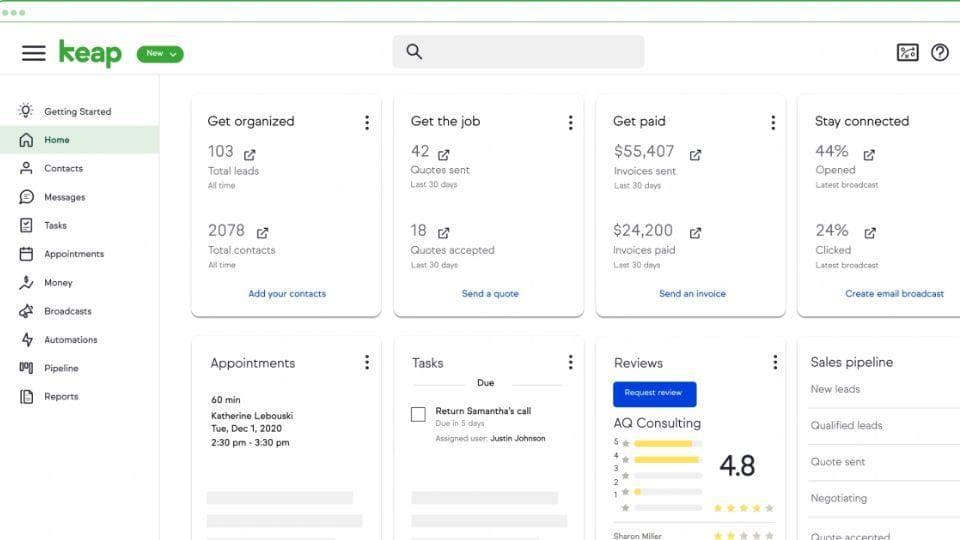The height and width of the screenshot is (540, 960).
Task: Expand the green New dropdown
Action: point(160,54)
